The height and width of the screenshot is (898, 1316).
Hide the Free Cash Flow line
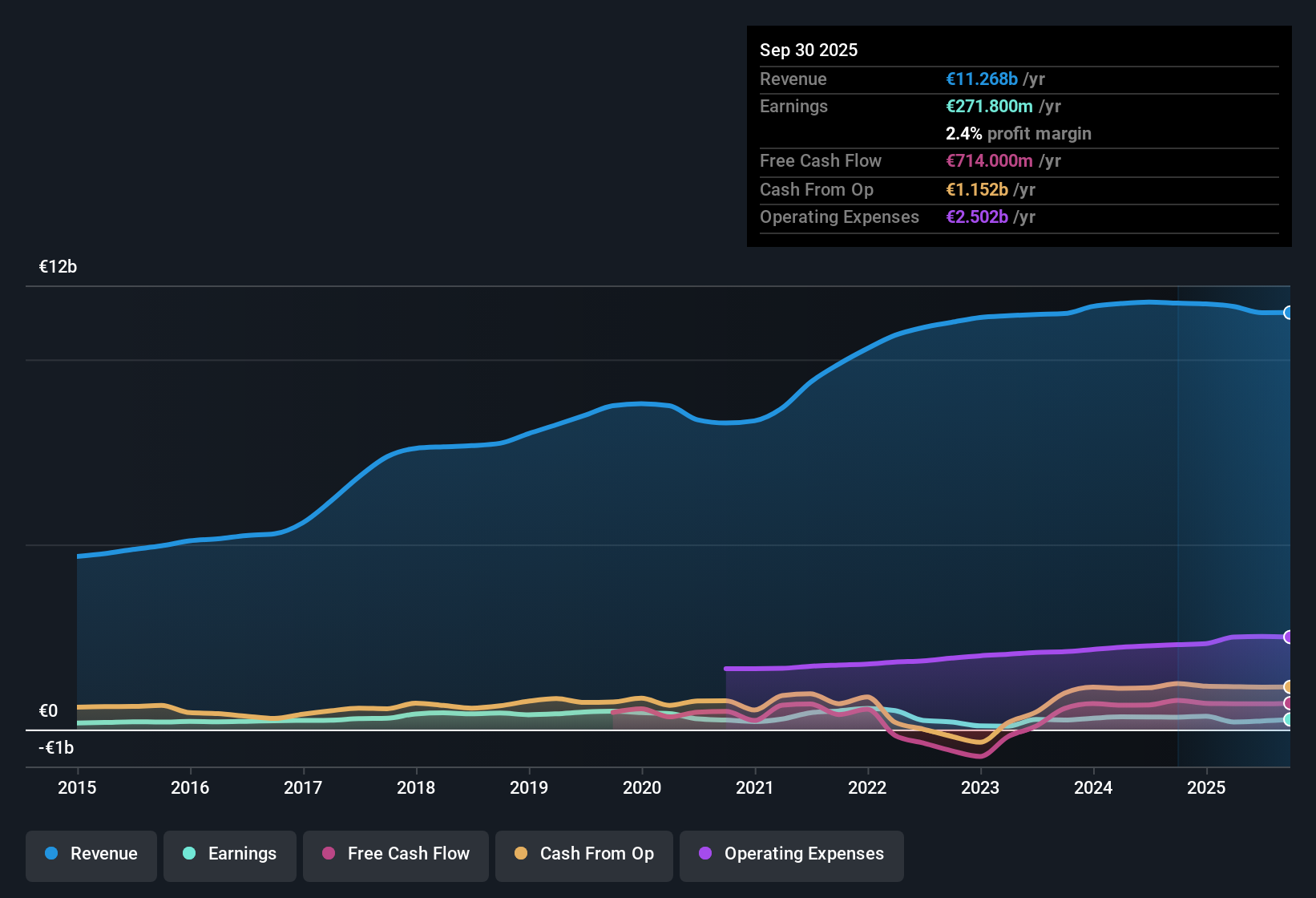(395, 855)
